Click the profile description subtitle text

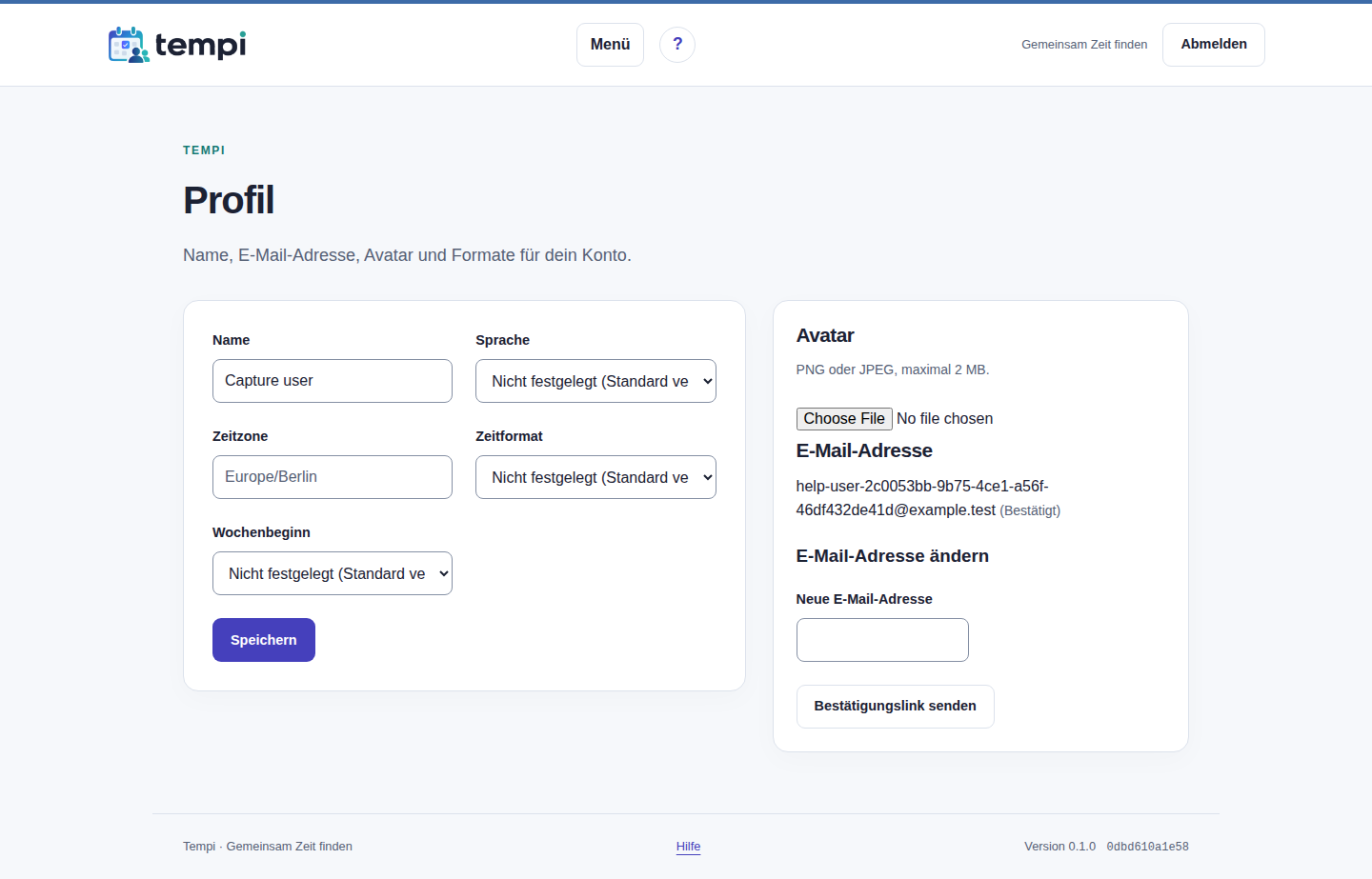point(407,255)
